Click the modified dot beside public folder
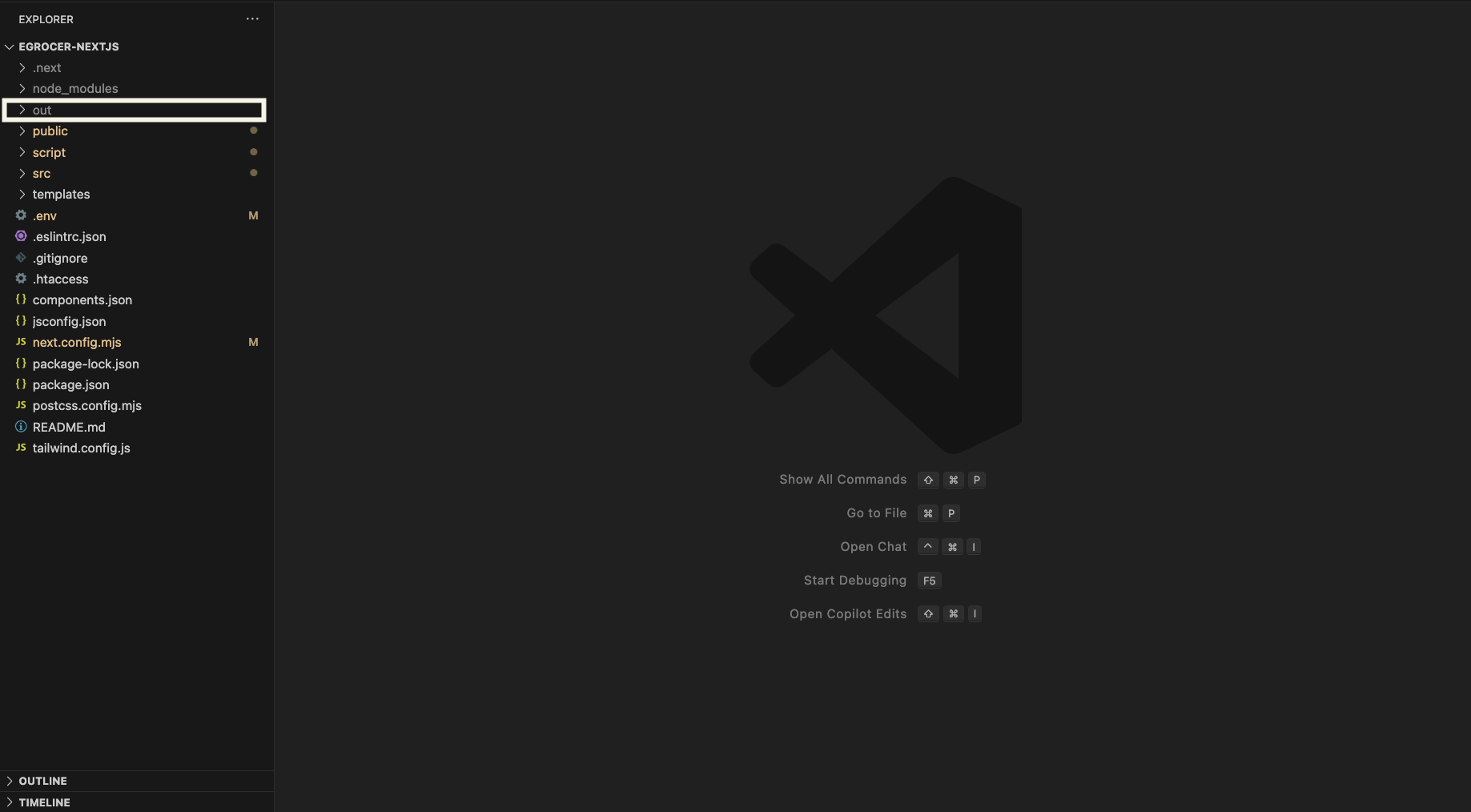This screenshot has height=812, width=1471. 254,131
